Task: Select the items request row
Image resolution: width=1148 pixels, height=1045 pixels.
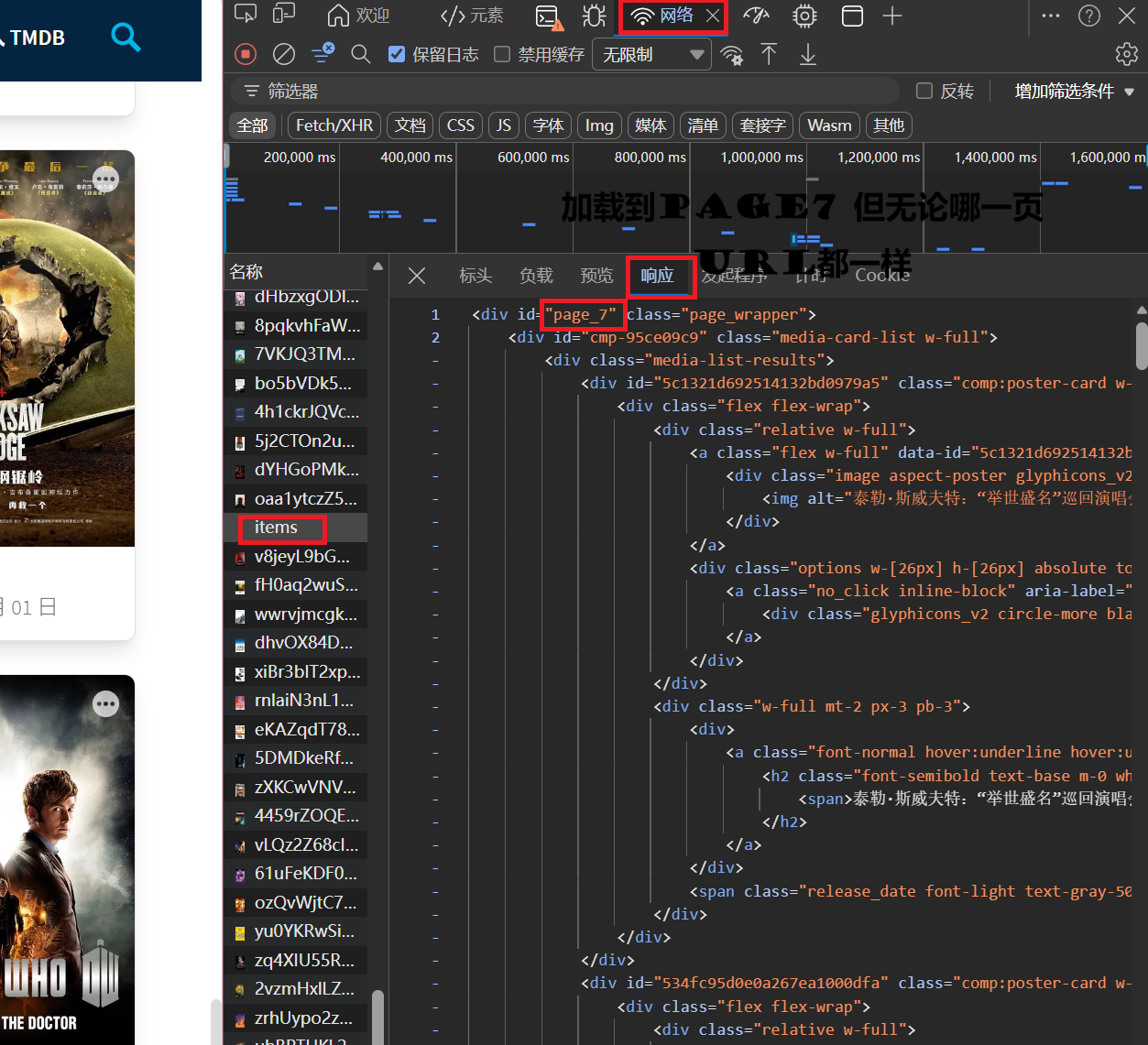Action: click(x=296, y=528)
